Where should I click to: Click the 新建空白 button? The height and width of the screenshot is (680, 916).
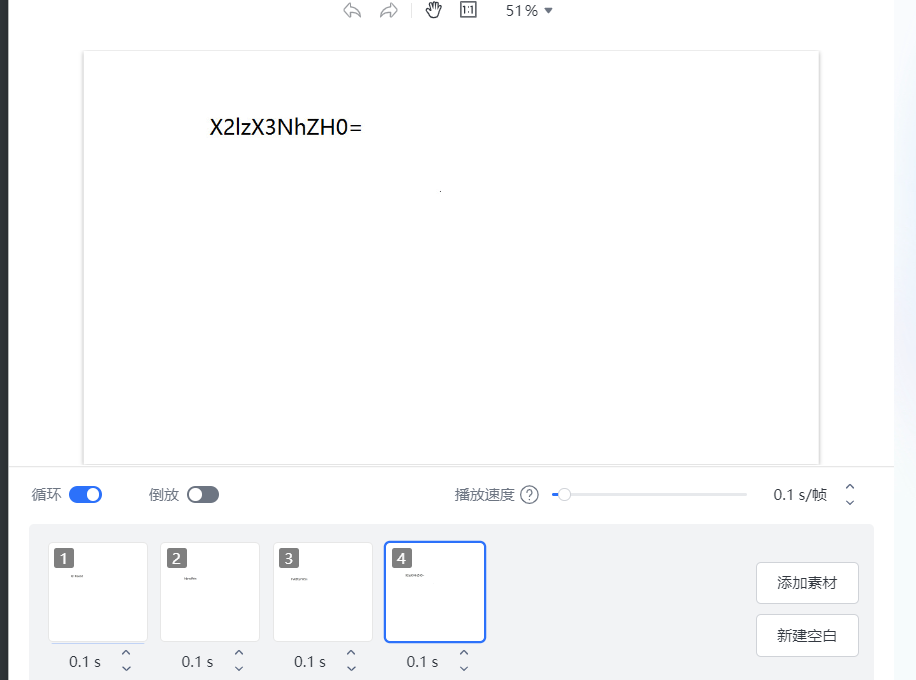(807, 636)
